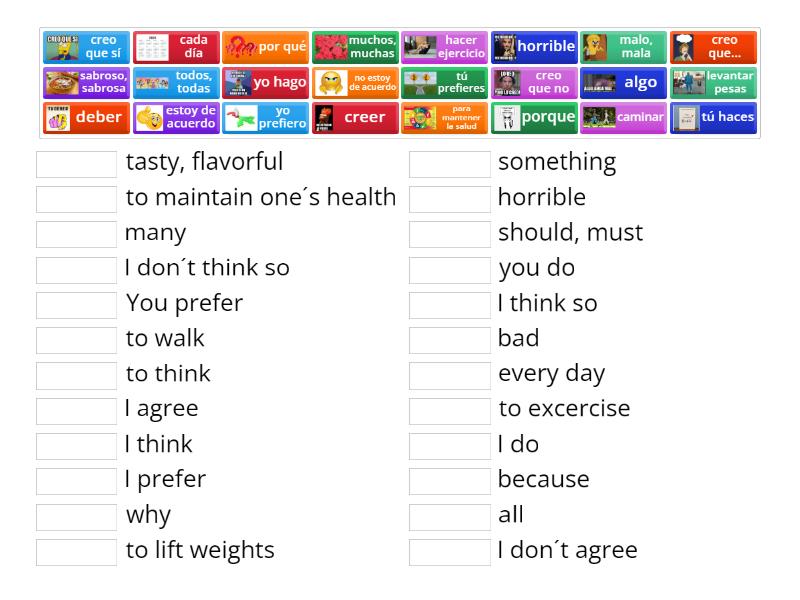Click the answer box next to 'every day'
The height and width of the screenshot is (600, 800).
tap(449, 375)
